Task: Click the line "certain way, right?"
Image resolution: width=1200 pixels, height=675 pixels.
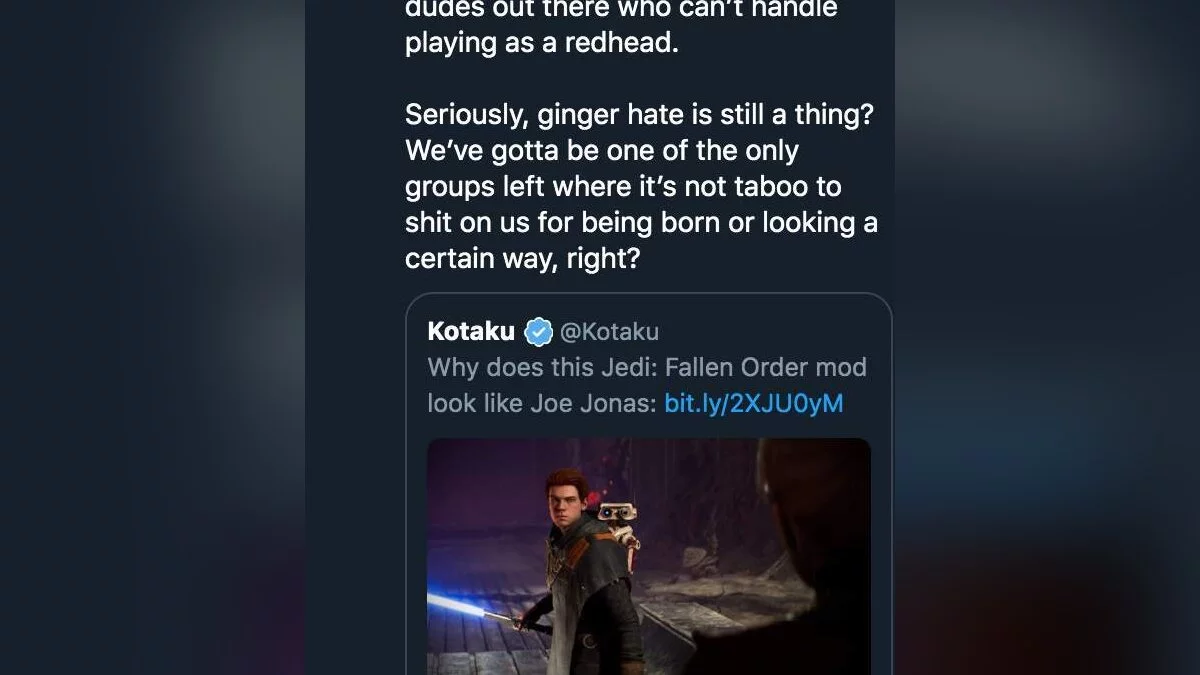Action: 522,259
